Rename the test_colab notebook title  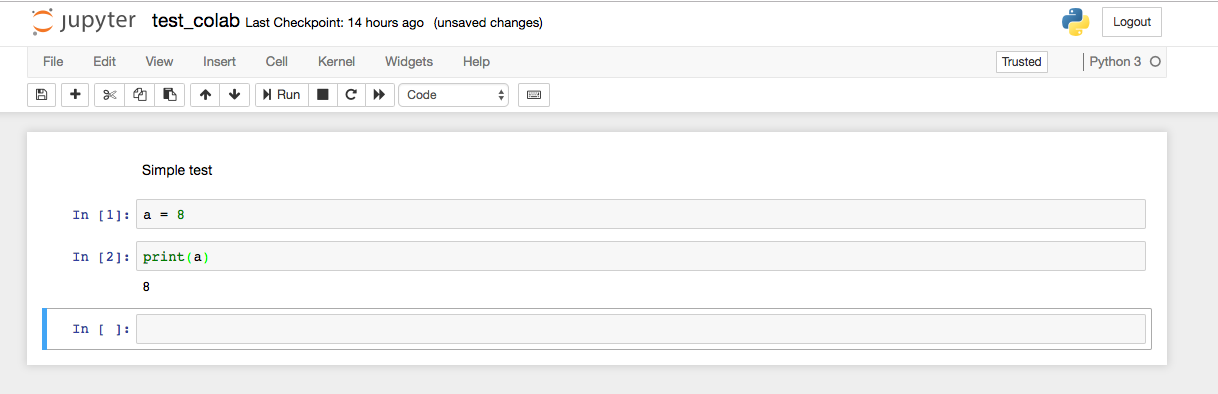tap(196, 21)
